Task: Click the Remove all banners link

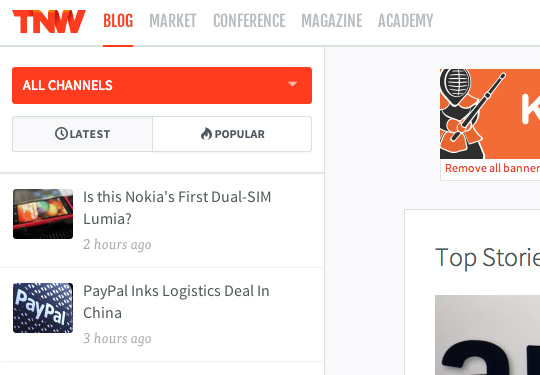Action: coord(492,168)
